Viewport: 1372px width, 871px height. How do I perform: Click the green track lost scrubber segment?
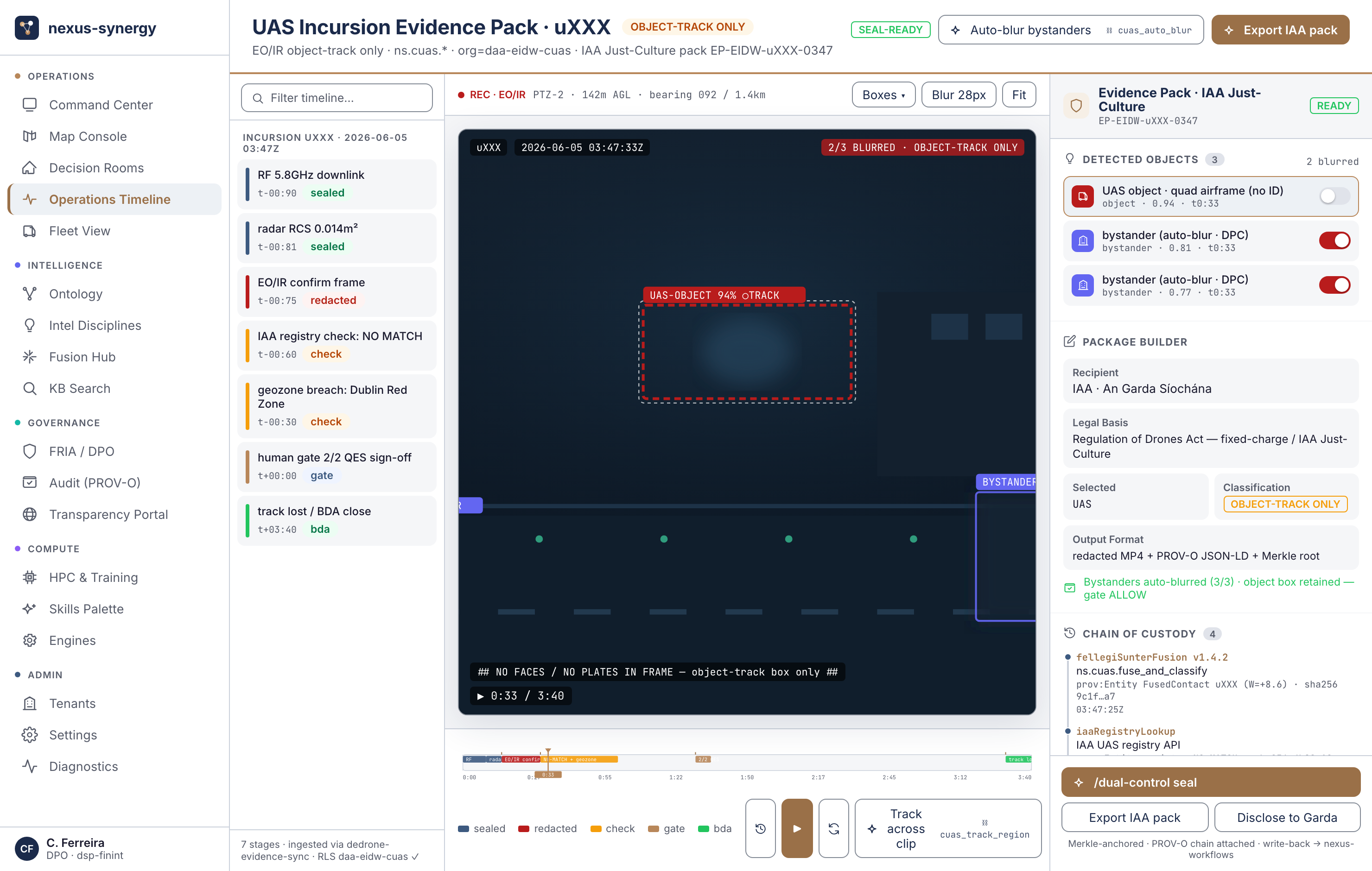click(1018, 759)
